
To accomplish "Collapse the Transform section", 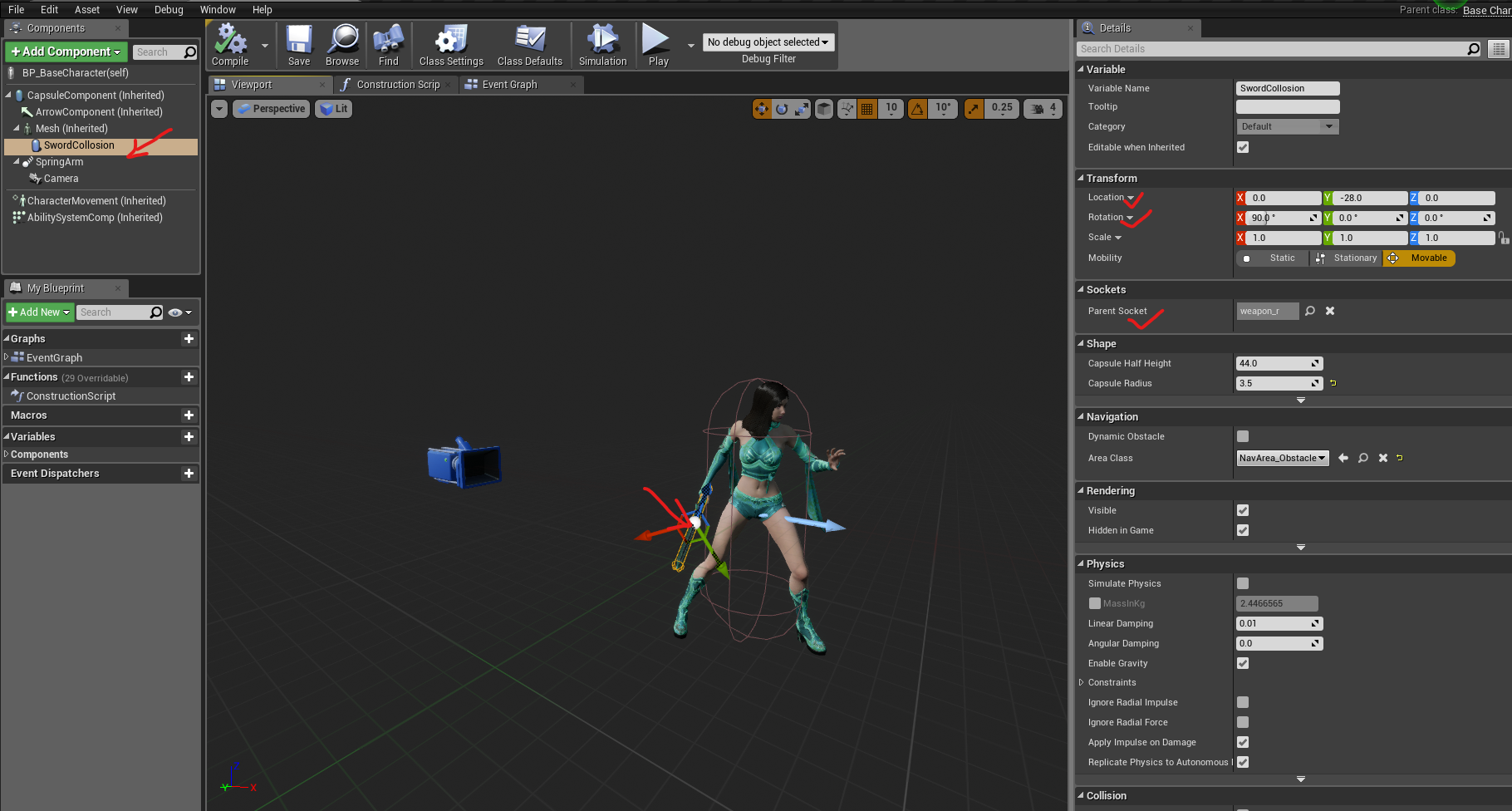I will click(1081, 178).
